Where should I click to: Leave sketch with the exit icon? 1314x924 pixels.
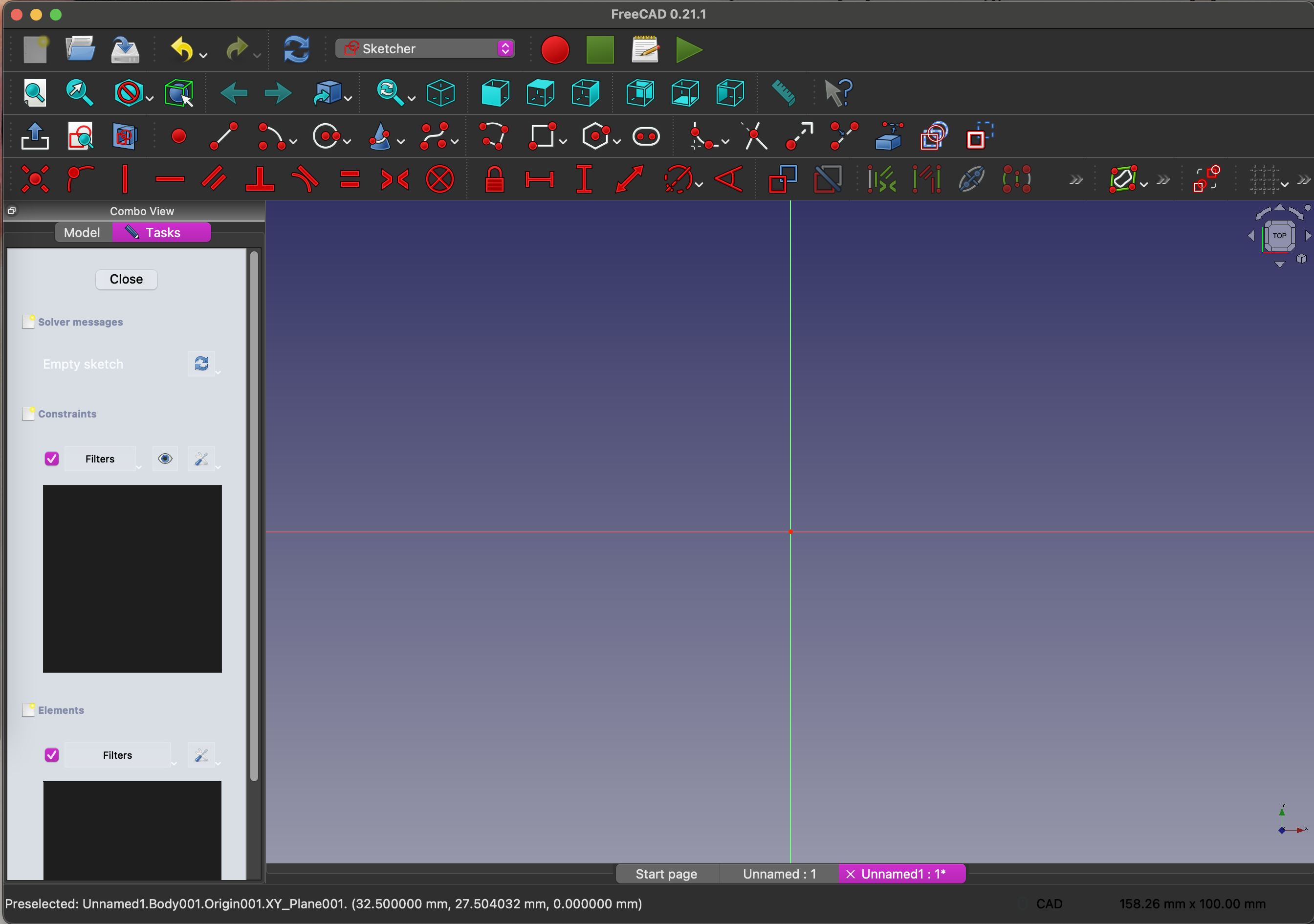tap(35, 136)
